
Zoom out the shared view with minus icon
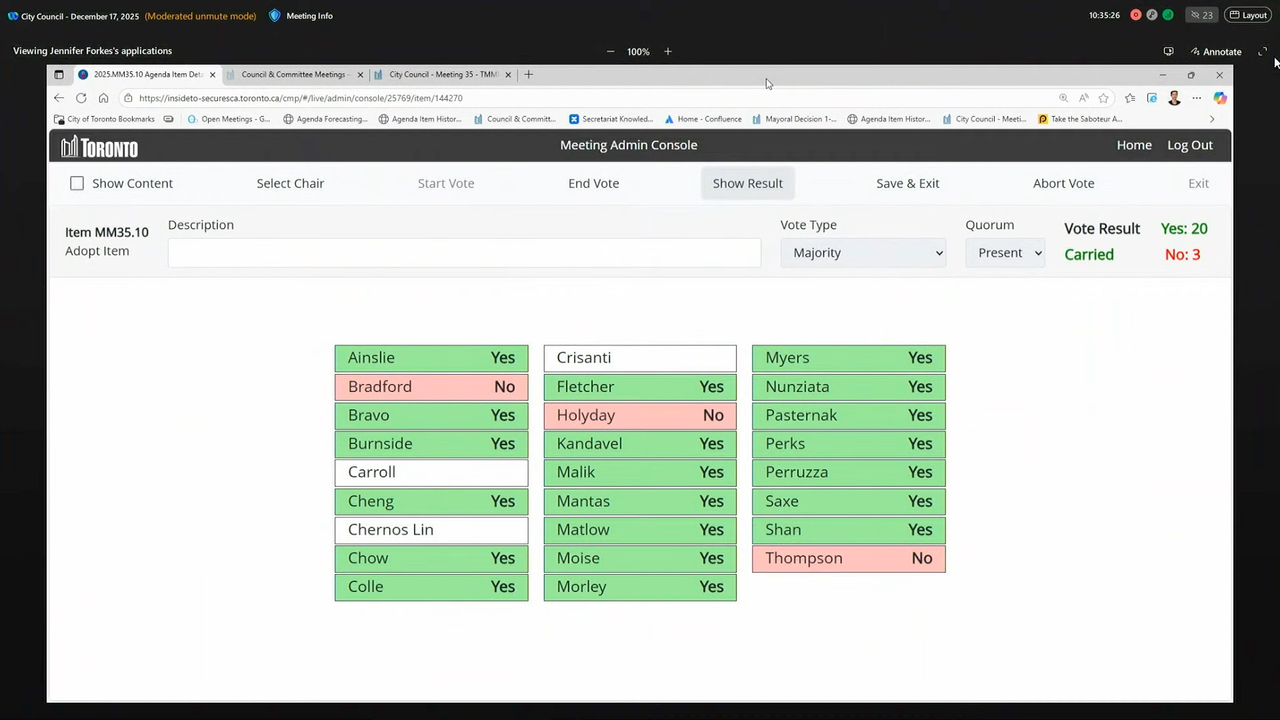click(x=610, y=51)
